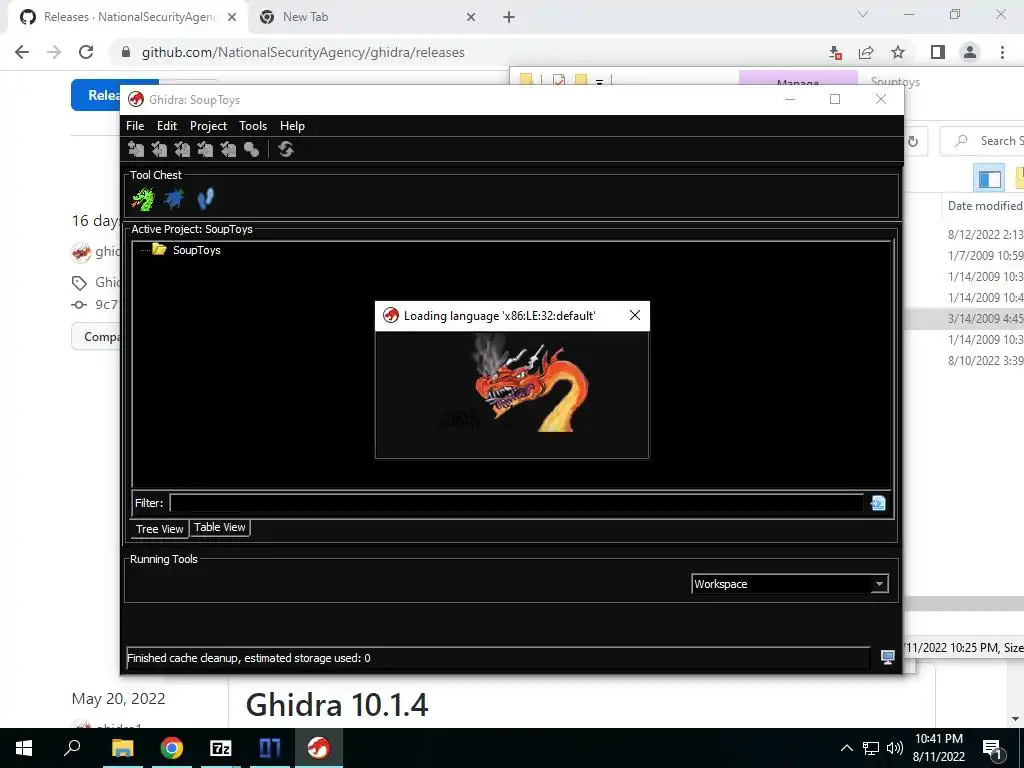Click the taskbar search magnifier

click(x=72, y=747)
